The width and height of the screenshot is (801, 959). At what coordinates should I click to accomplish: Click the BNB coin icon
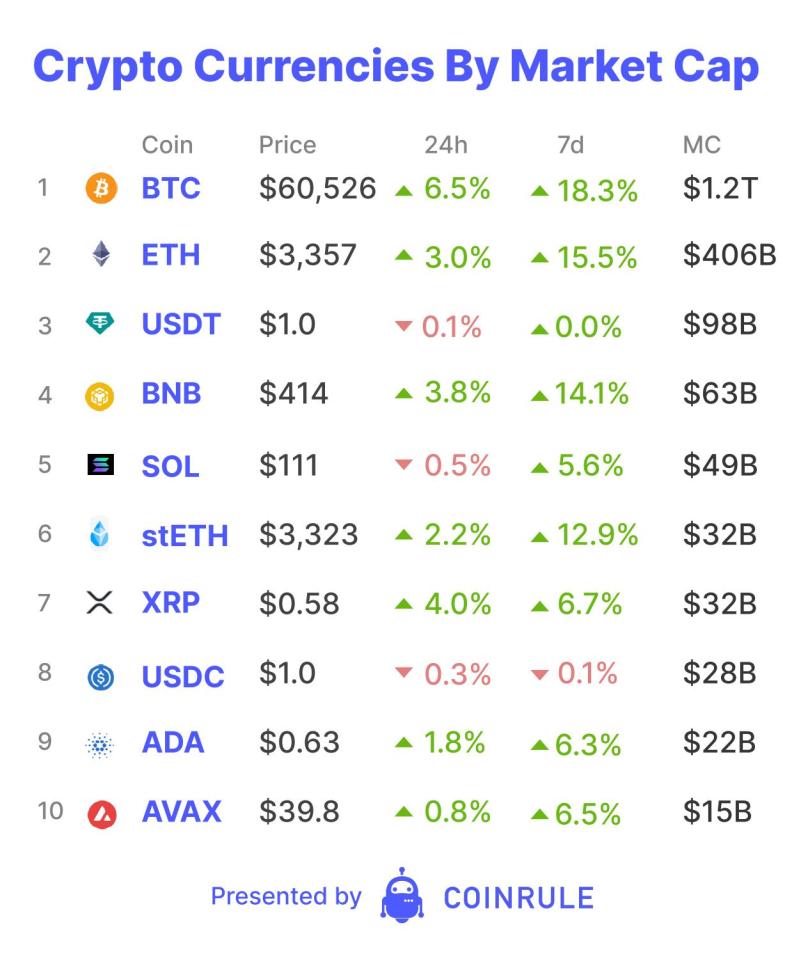click(101, 396)
